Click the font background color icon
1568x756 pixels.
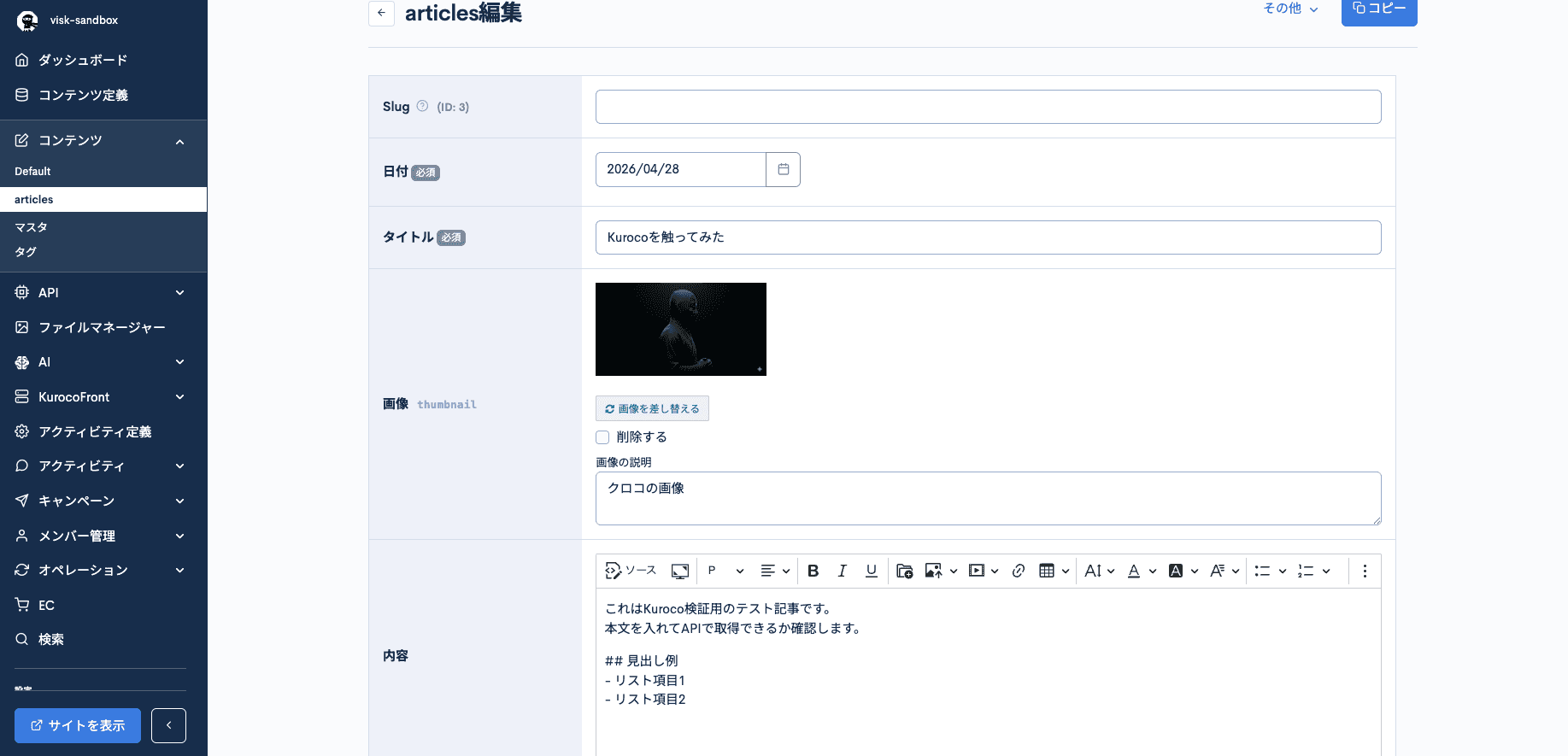[x=1176, y=571]
